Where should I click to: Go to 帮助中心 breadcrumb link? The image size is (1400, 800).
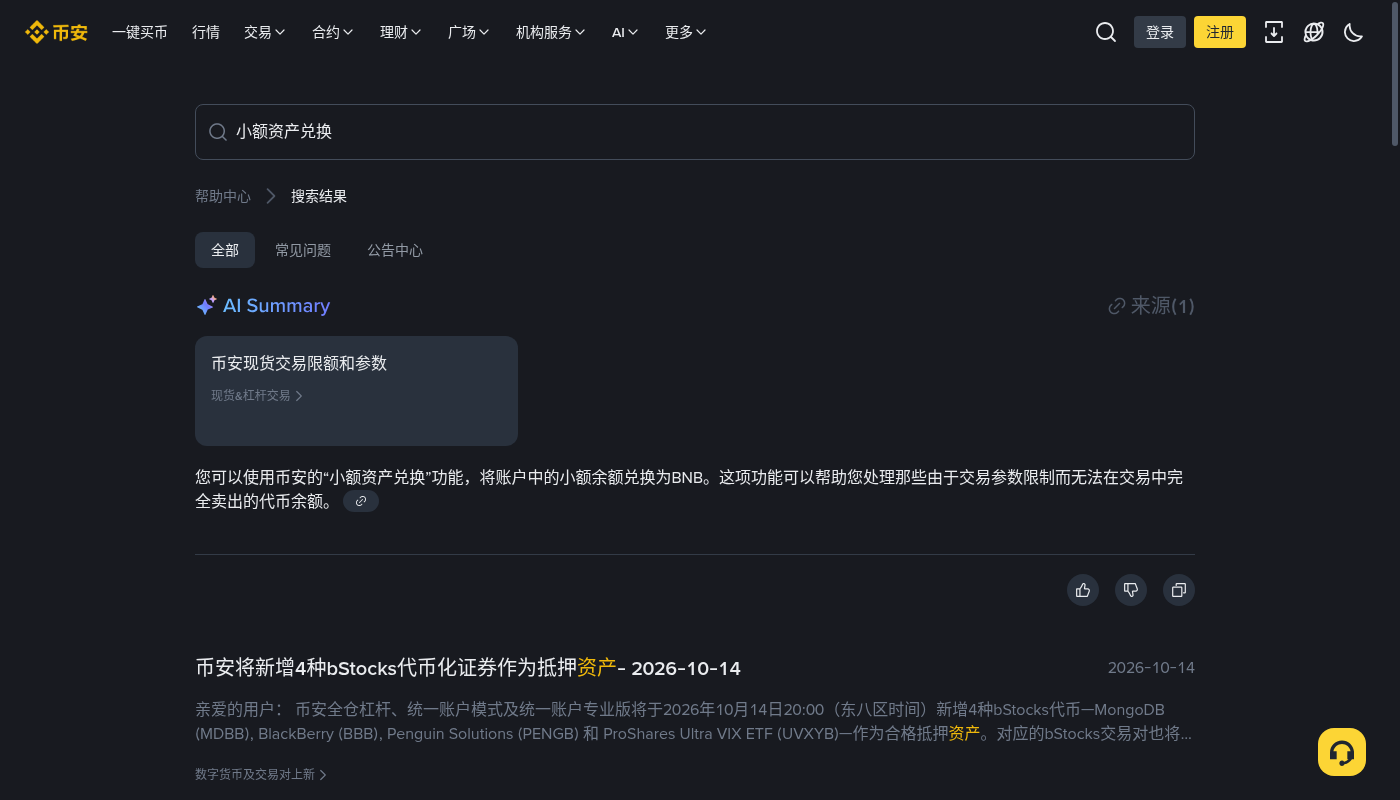[223, 196]
